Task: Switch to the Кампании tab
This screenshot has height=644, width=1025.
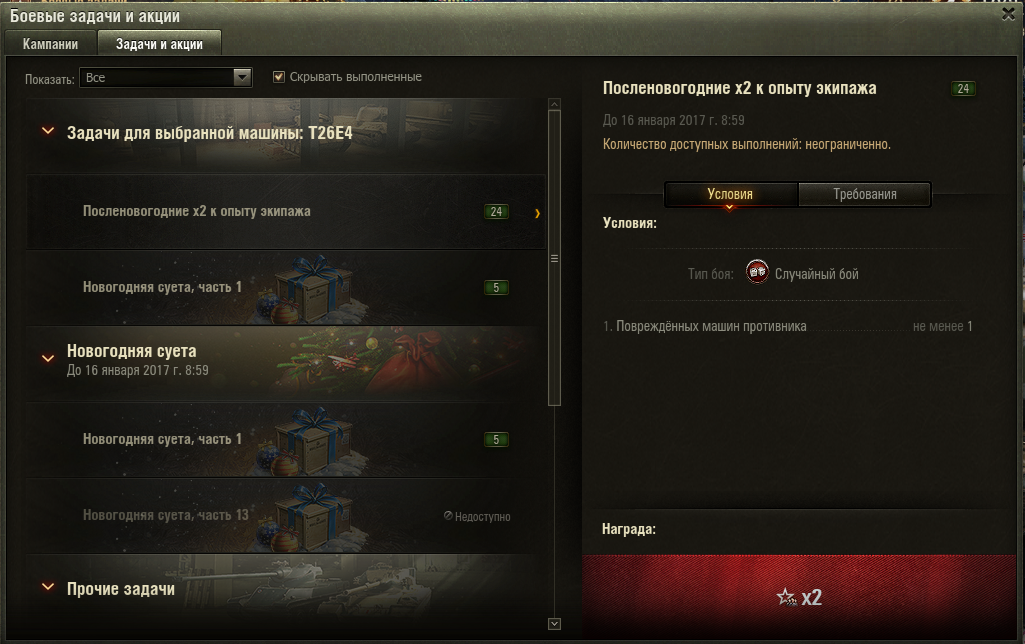Action: (50, 44)
